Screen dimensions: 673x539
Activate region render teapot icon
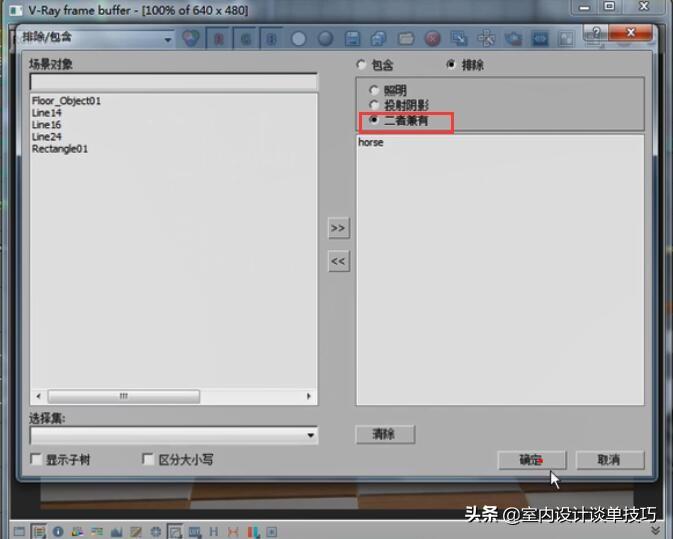513,39
